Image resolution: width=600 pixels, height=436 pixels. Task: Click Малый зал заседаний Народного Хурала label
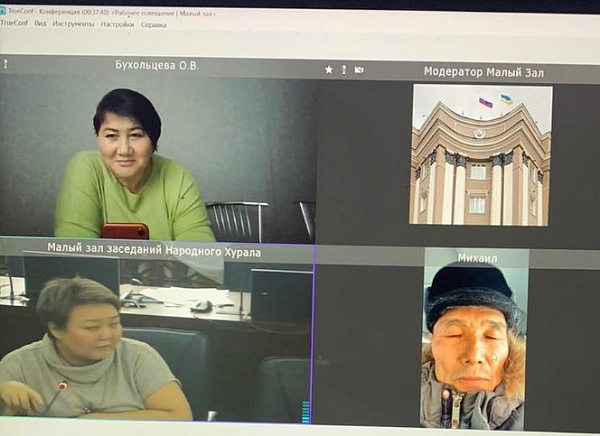154,252
